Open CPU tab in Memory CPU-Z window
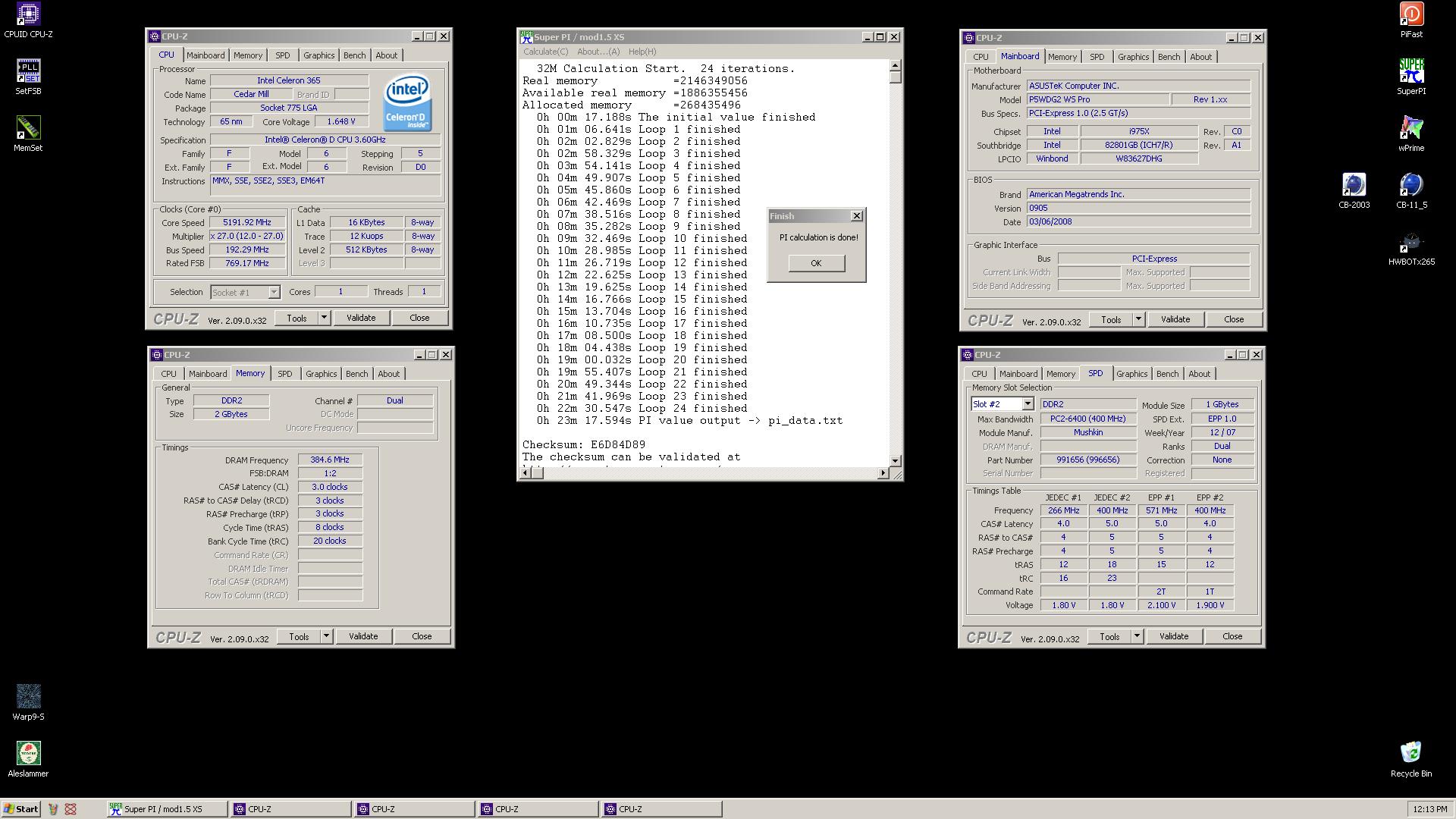This screenshot has width=1456, height=819. click(168, 374)
